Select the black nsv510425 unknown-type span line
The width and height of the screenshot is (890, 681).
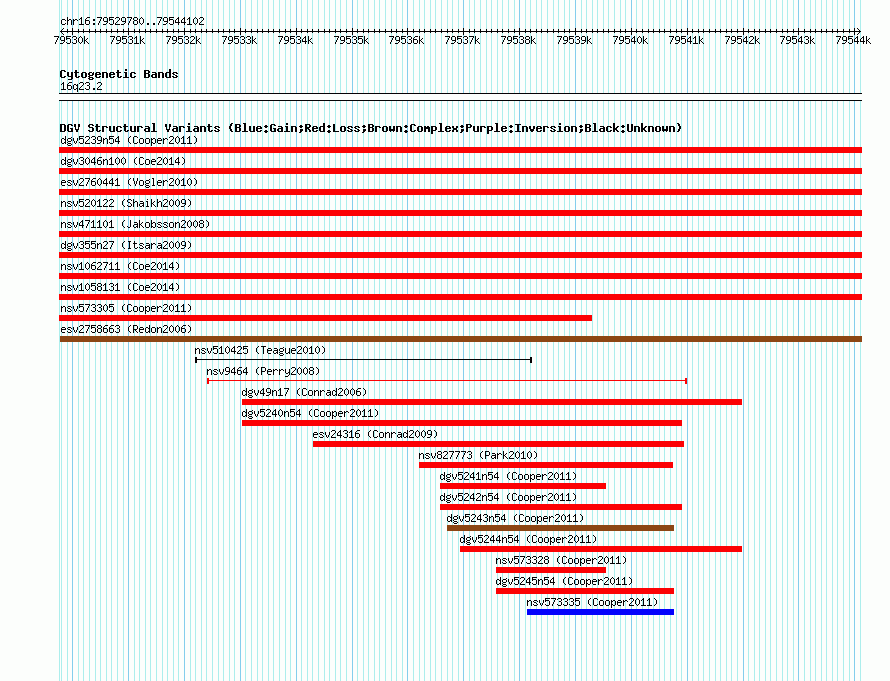363,360
